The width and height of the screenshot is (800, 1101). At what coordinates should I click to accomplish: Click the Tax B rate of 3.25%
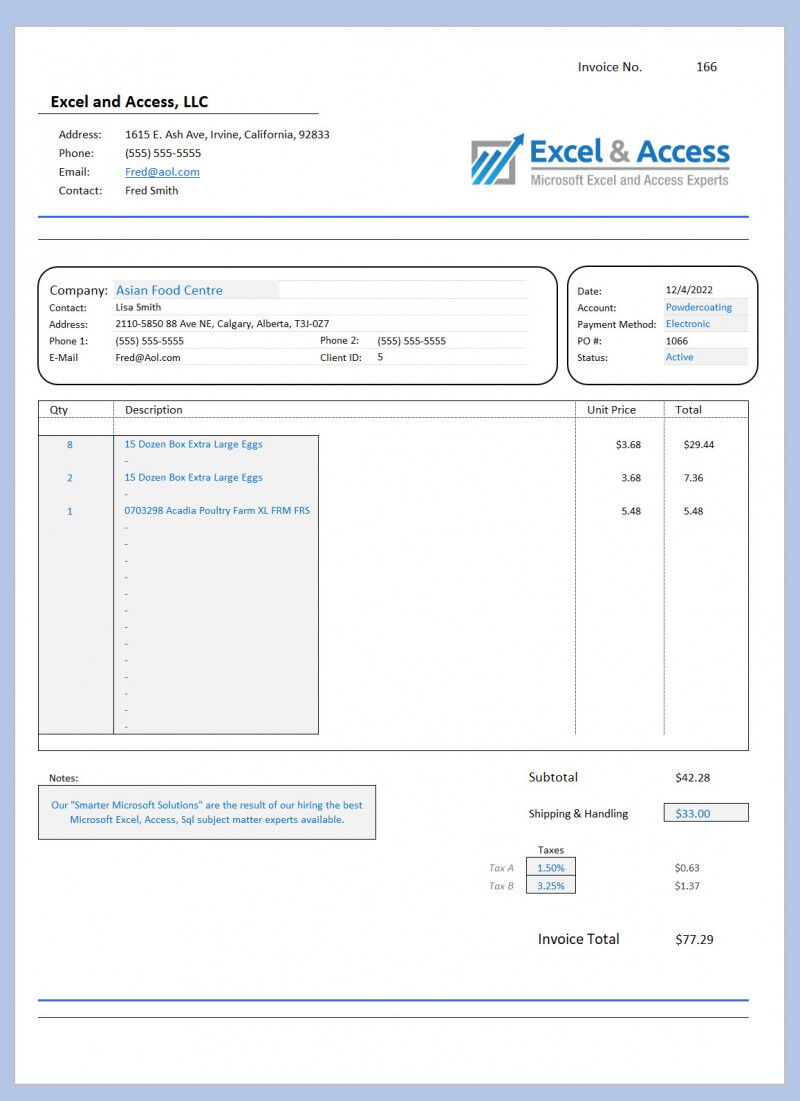click(551, 884)
